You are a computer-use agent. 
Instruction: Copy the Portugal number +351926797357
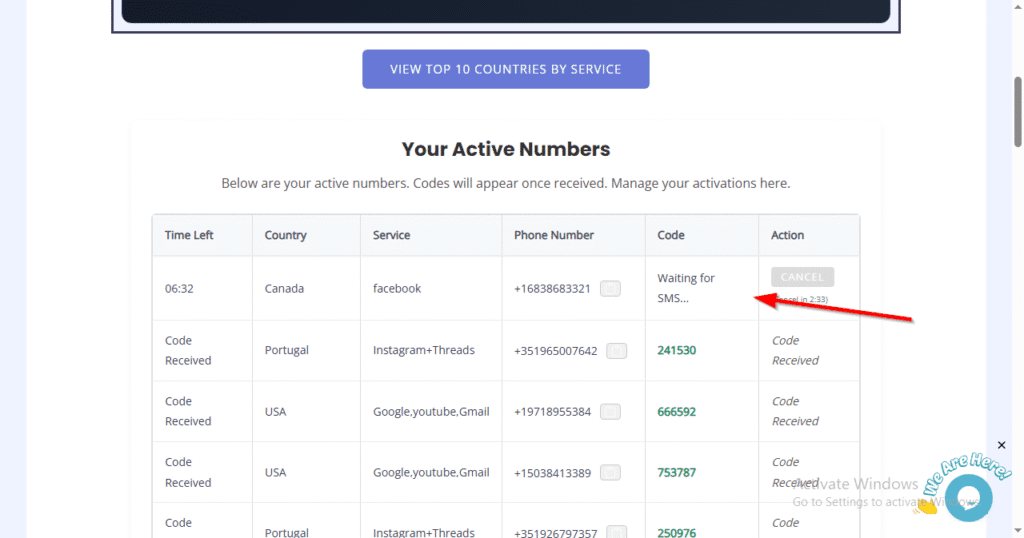pos(617,532)
